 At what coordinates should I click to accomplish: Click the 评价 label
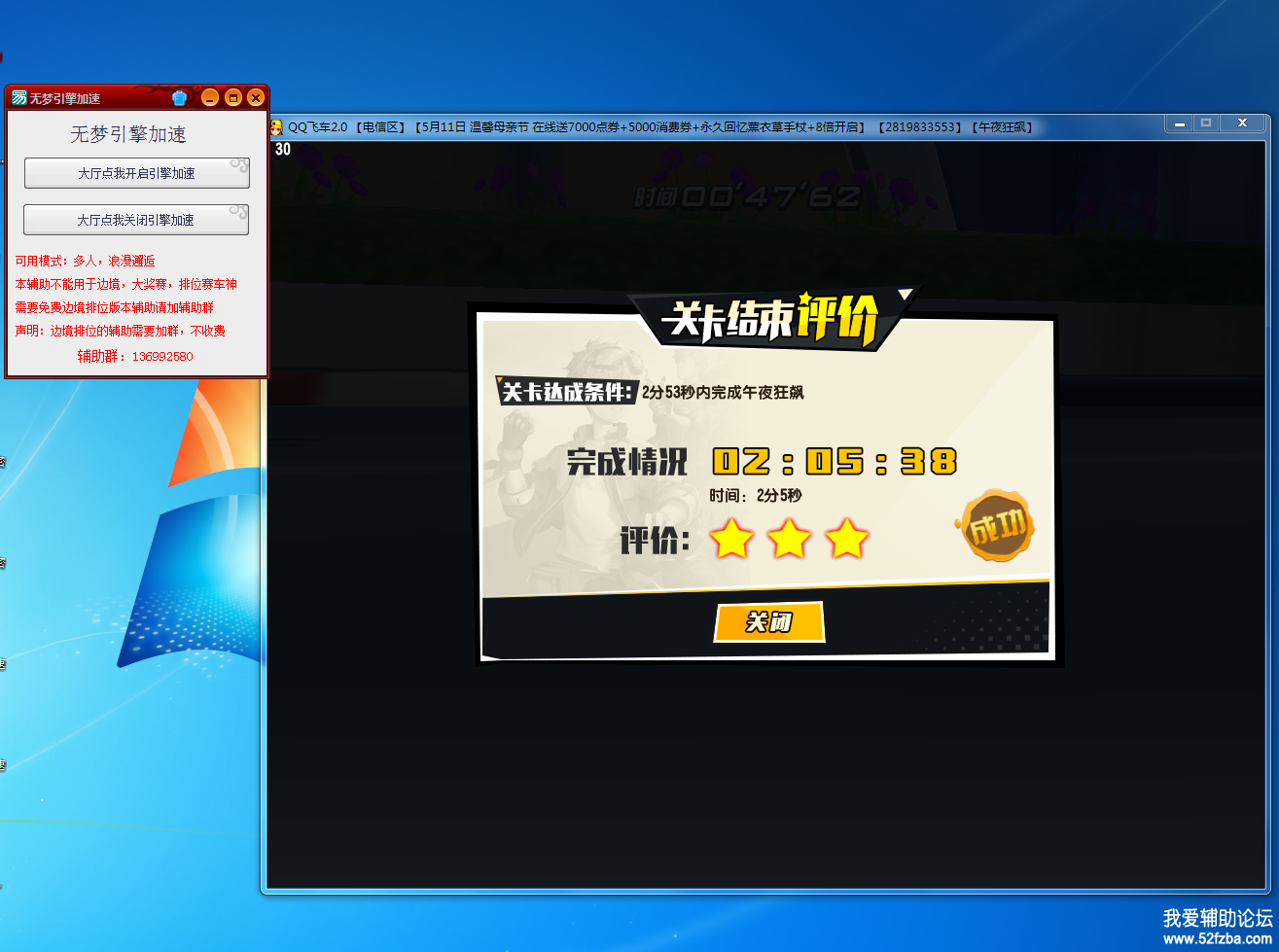pyautogui.click(x=656, y=540)
